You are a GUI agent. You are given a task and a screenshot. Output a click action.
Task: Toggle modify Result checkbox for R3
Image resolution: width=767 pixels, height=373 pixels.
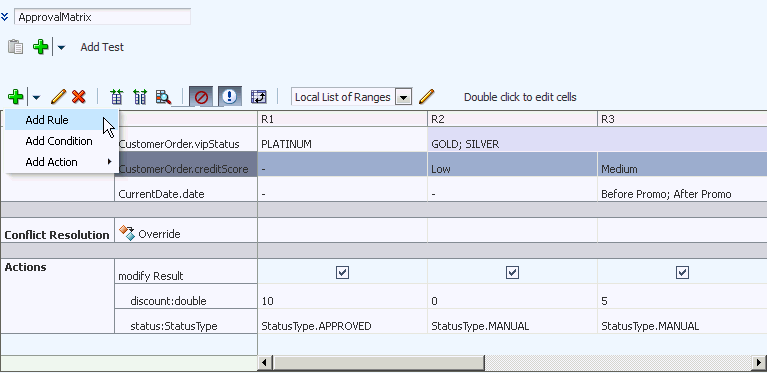(x=682, y=272)
